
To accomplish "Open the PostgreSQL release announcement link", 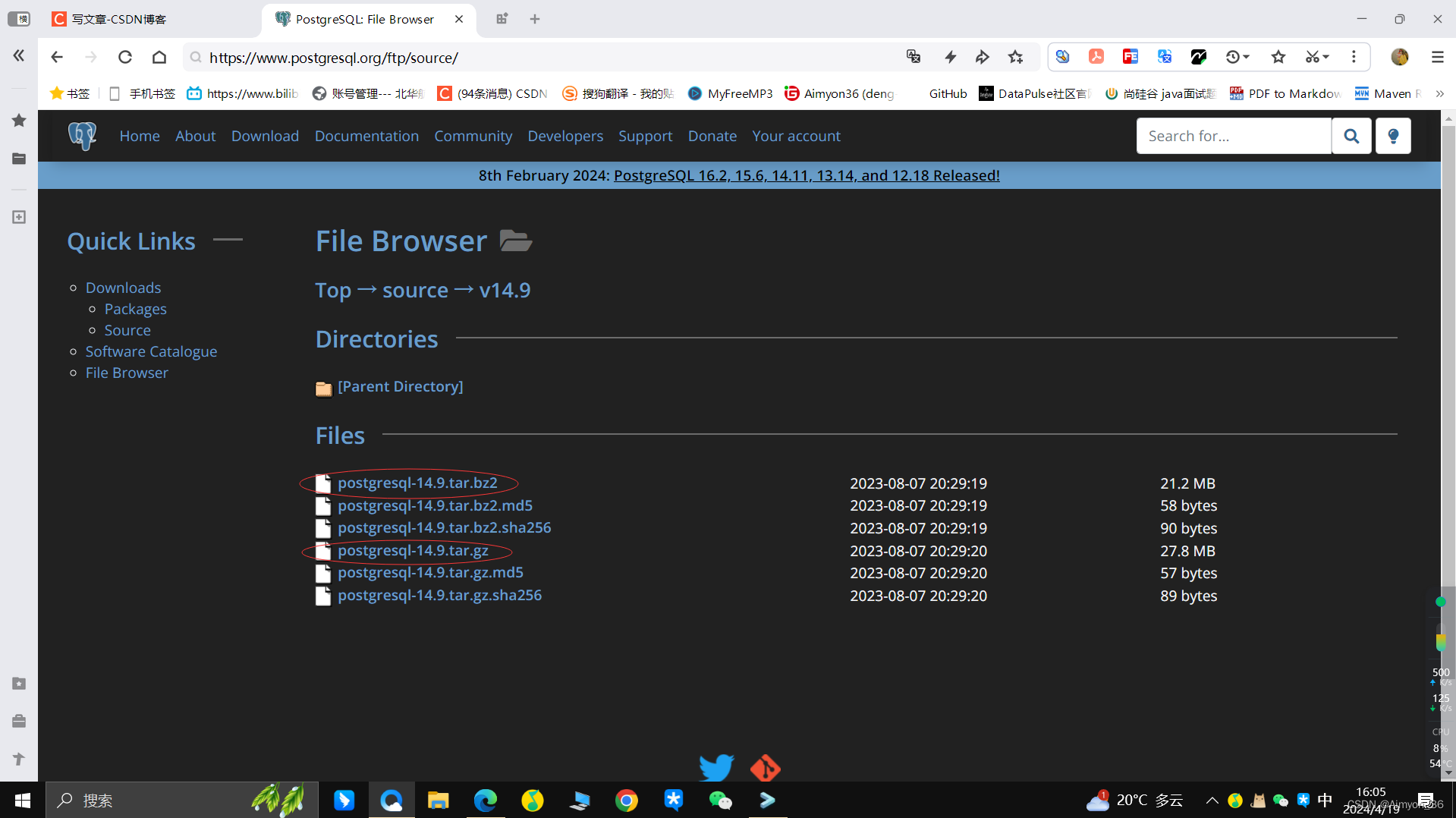I will pos(807,175).
